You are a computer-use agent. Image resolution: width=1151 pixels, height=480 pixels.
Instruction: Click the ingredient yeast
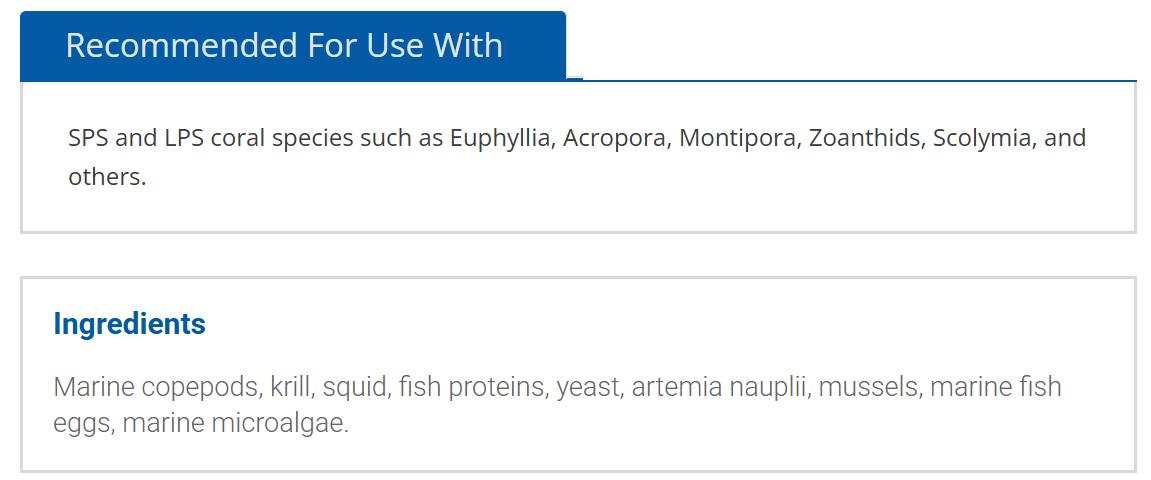click(588, 387)
